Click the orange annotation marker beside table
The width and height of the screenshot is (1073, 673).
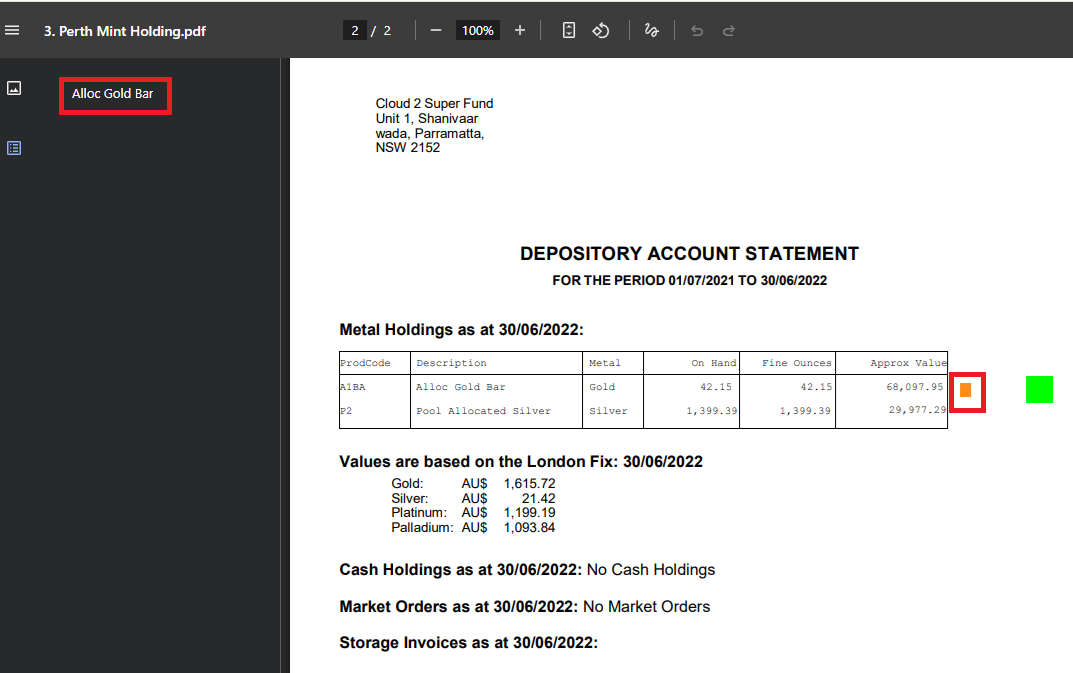point(966,390)
